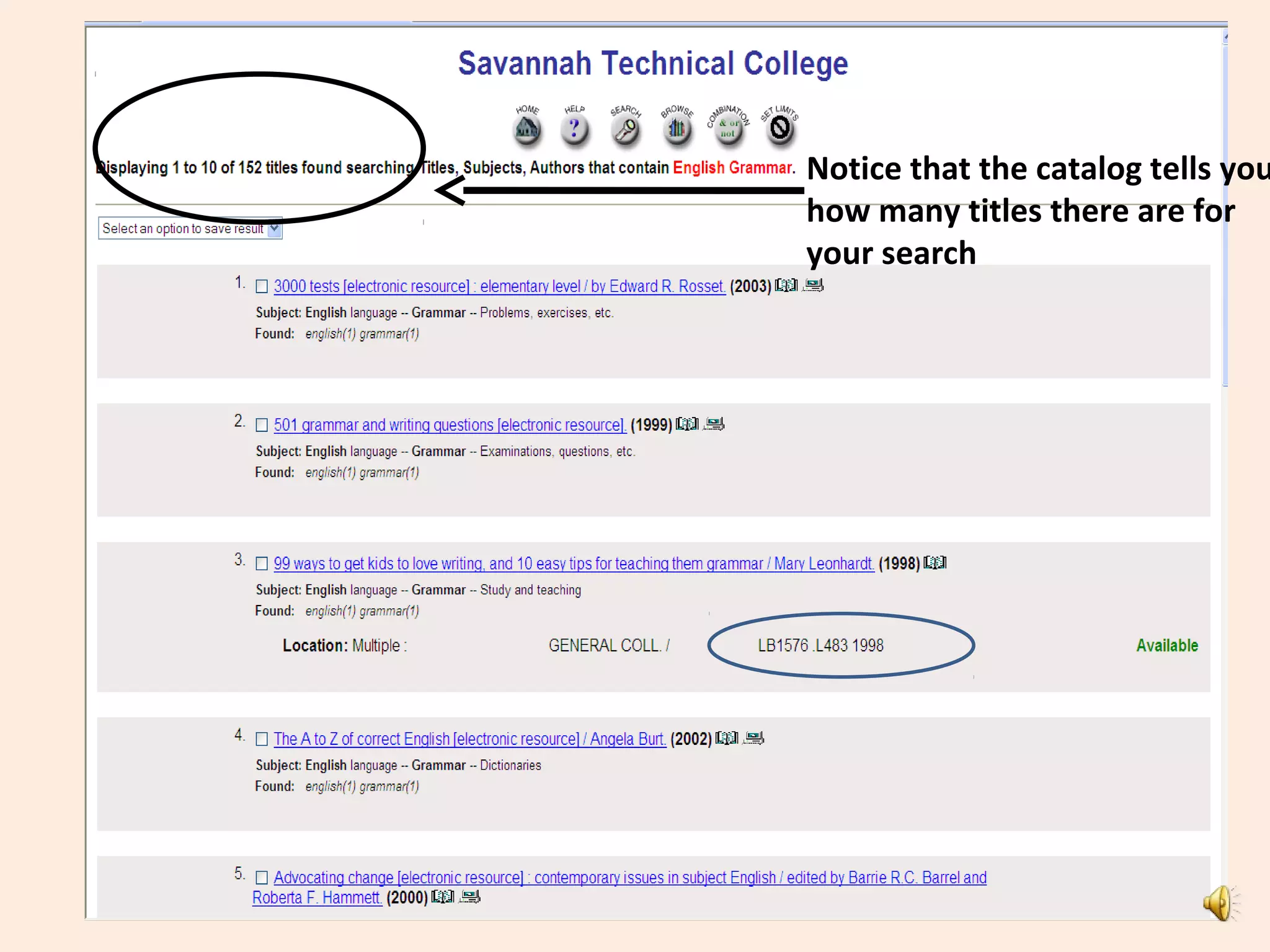Click book icon beside Advocating change result

coord(443,897)
